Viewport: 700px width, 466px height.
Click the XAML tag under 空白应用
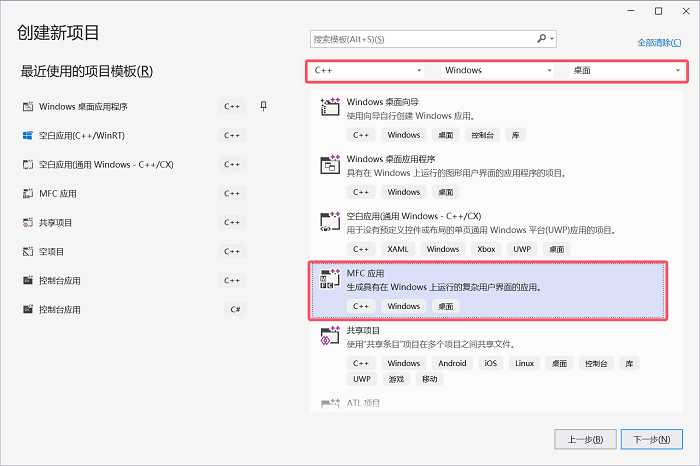398,249
